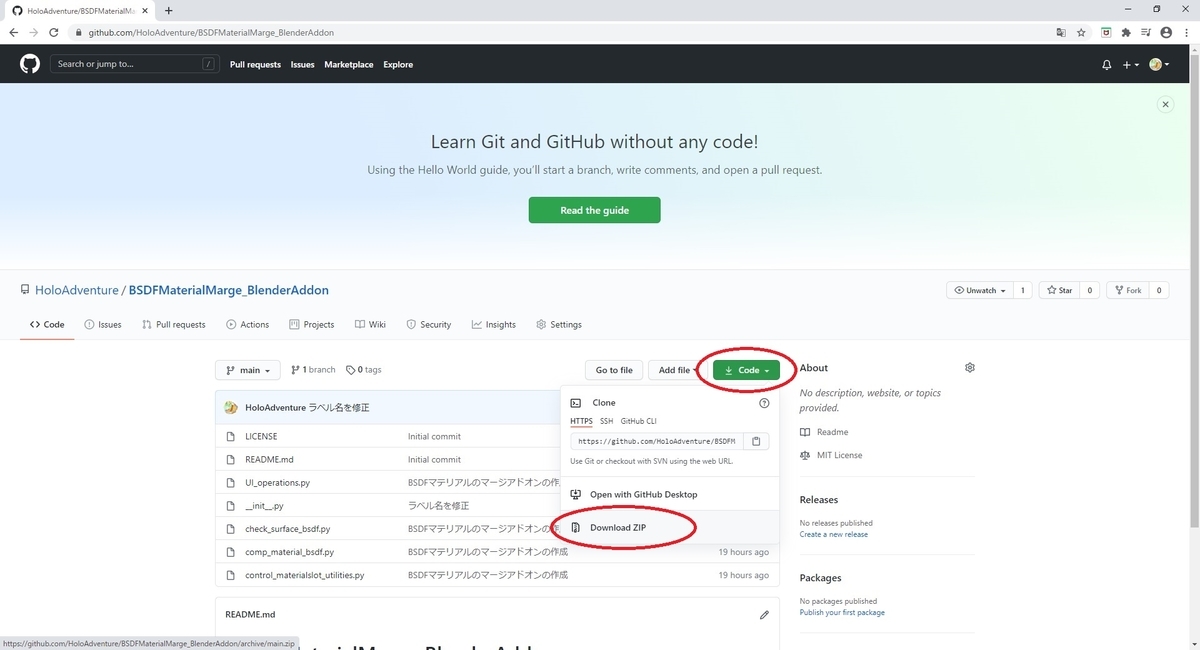This screenshot has height=650, width=1200.
Task: Click the browser address bar
Action: coord(560,32)
